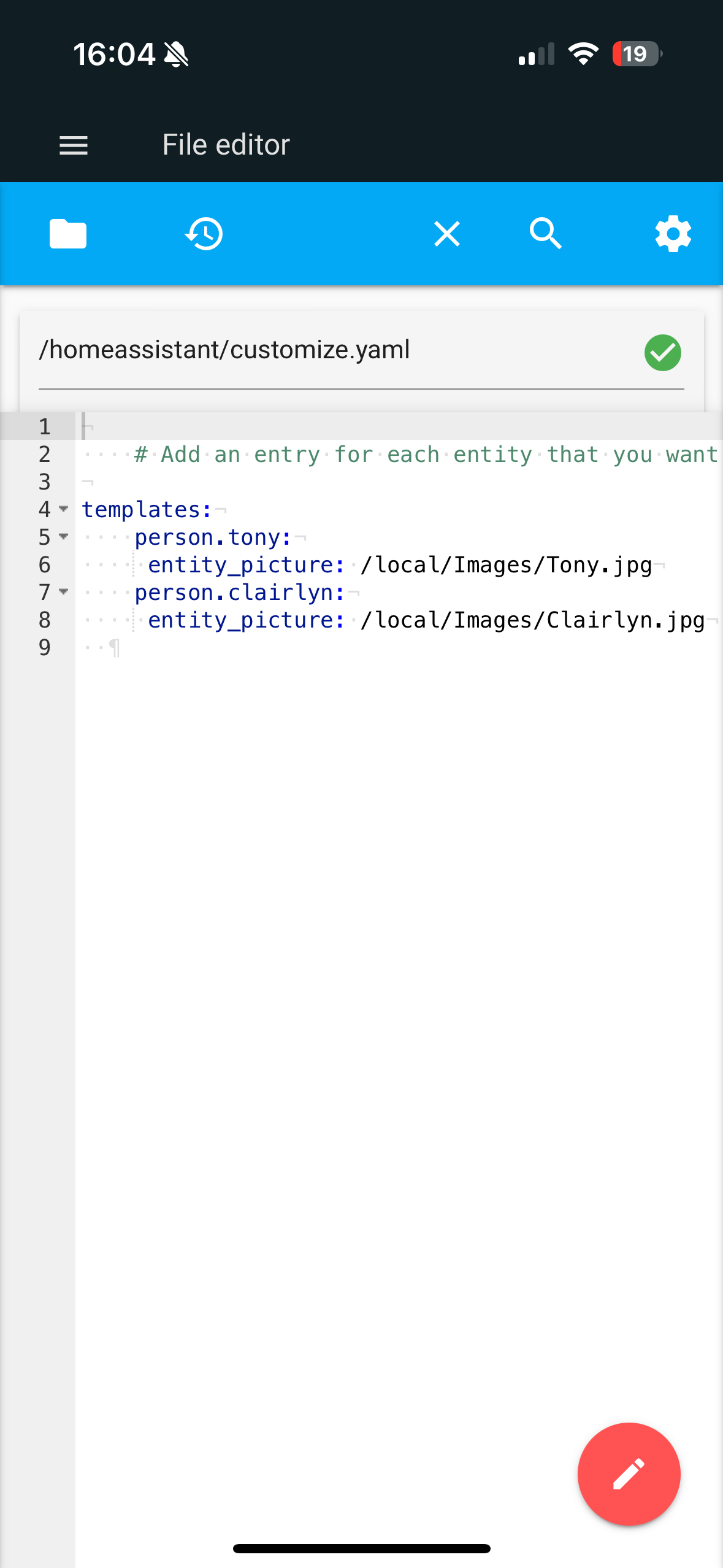The height and width of the screenshot is (1568, 723).
Task: Click the File editor title
Action: tap(226, 145)
